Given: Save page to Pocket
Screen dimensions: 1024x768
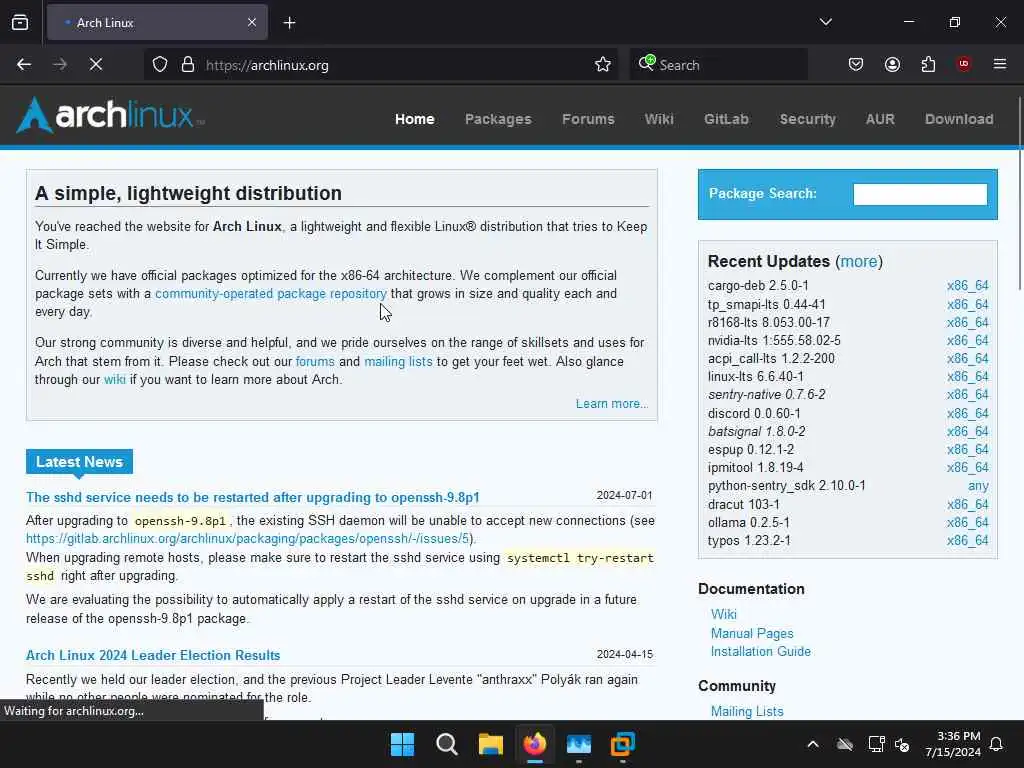Looking at the screenshot, I should pos(856,64).
